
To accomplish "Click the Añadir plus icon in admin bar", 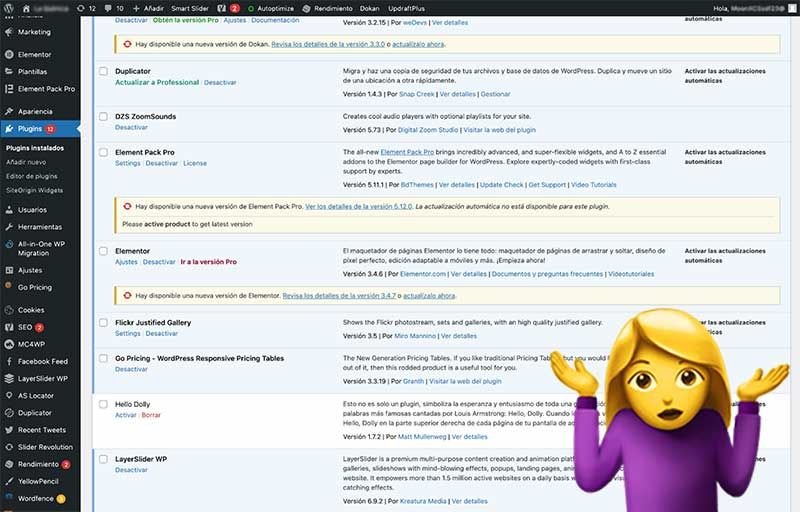I will (136, 8).
